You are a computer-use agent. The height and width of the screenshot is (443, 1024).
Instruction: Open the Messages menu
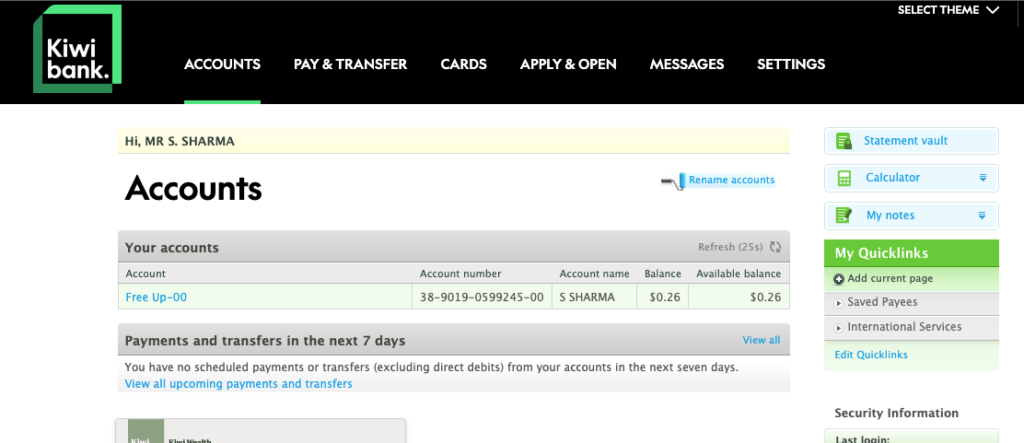pos(686,64)
